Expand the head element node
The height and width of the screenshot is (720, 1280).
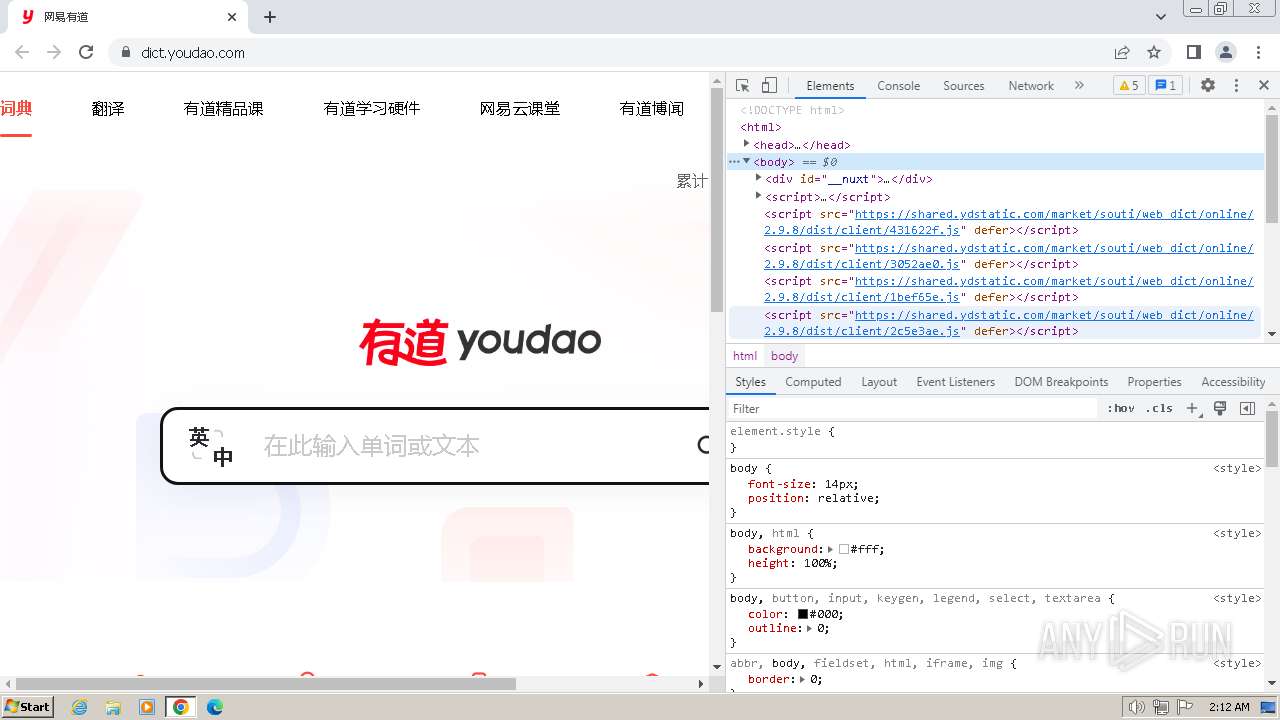746,144
